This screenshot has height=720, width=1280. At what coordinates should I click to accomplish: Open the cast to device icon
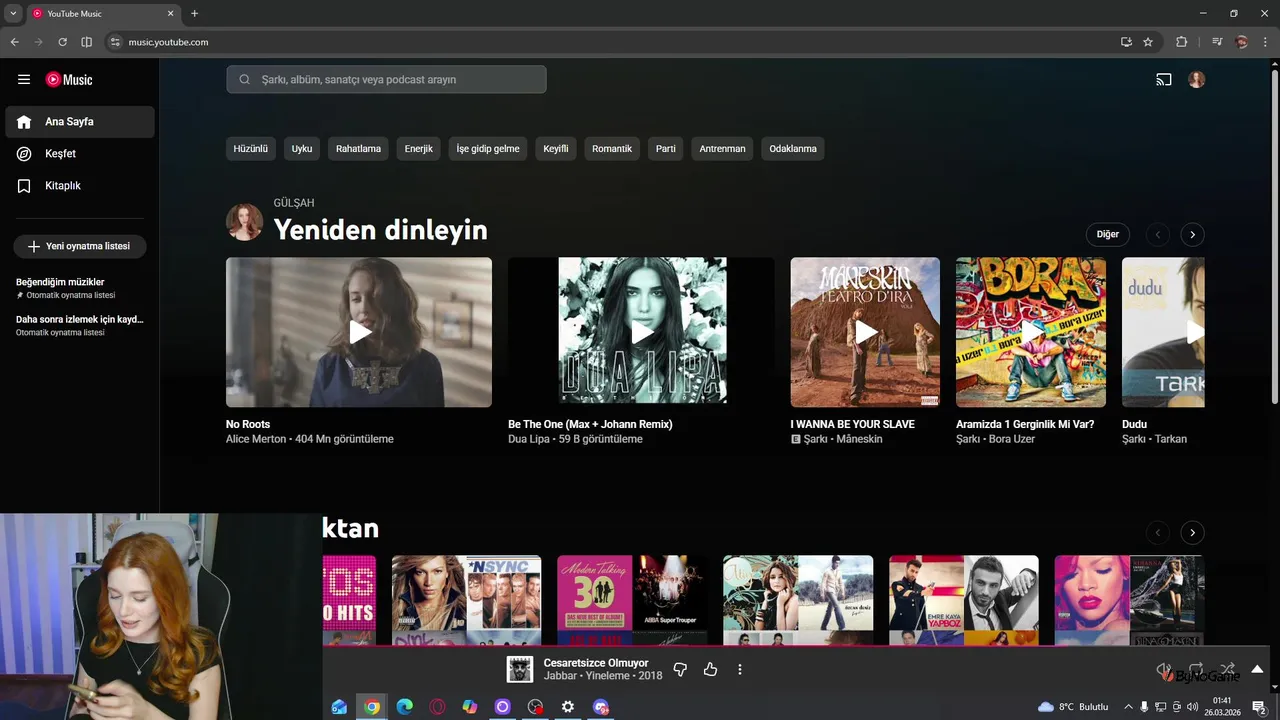pyautogui.click(x=1164, y=80)
